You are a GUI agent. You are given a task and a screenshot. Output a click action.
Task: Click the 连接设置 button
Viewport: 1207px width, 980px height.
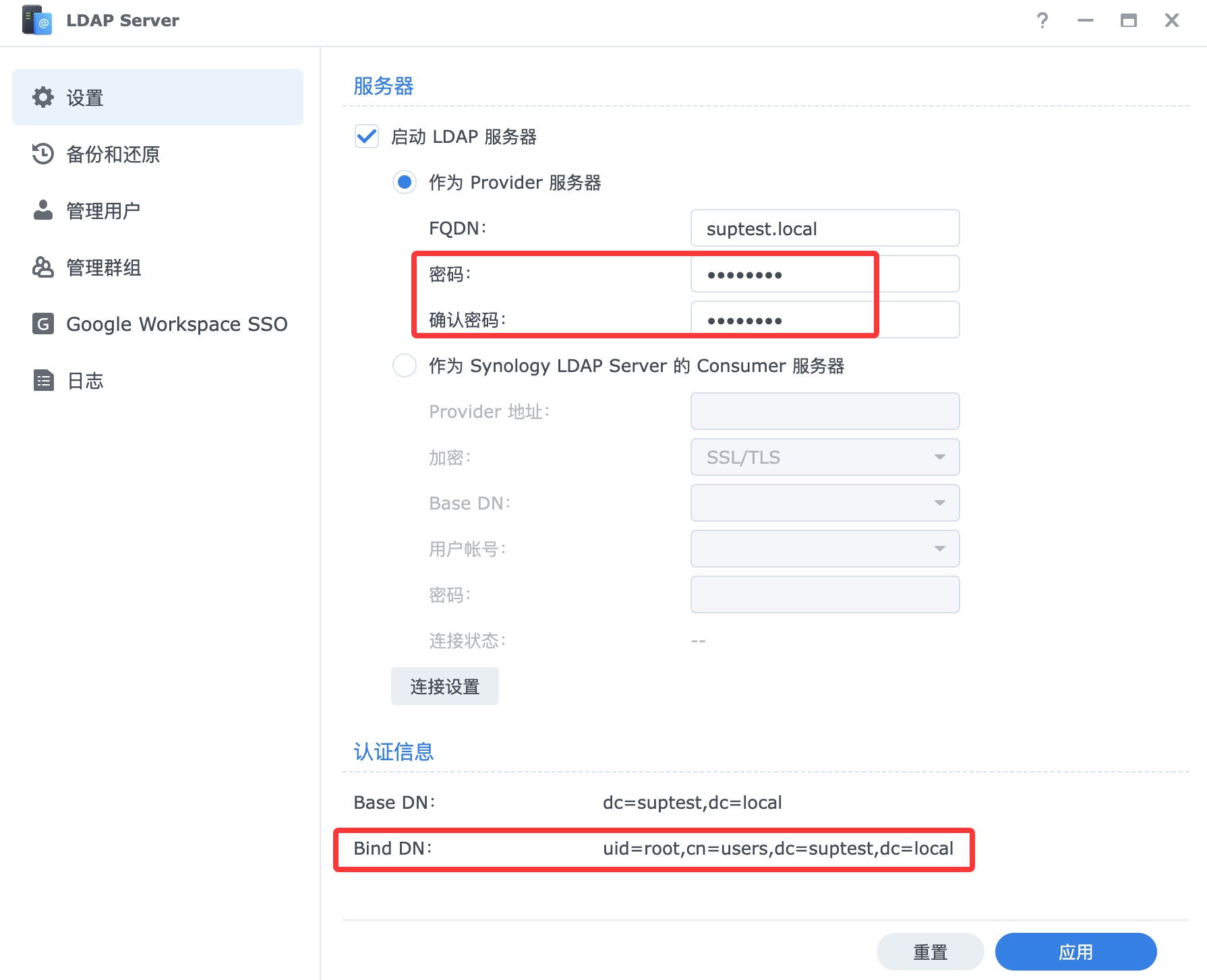click(445, 686)
